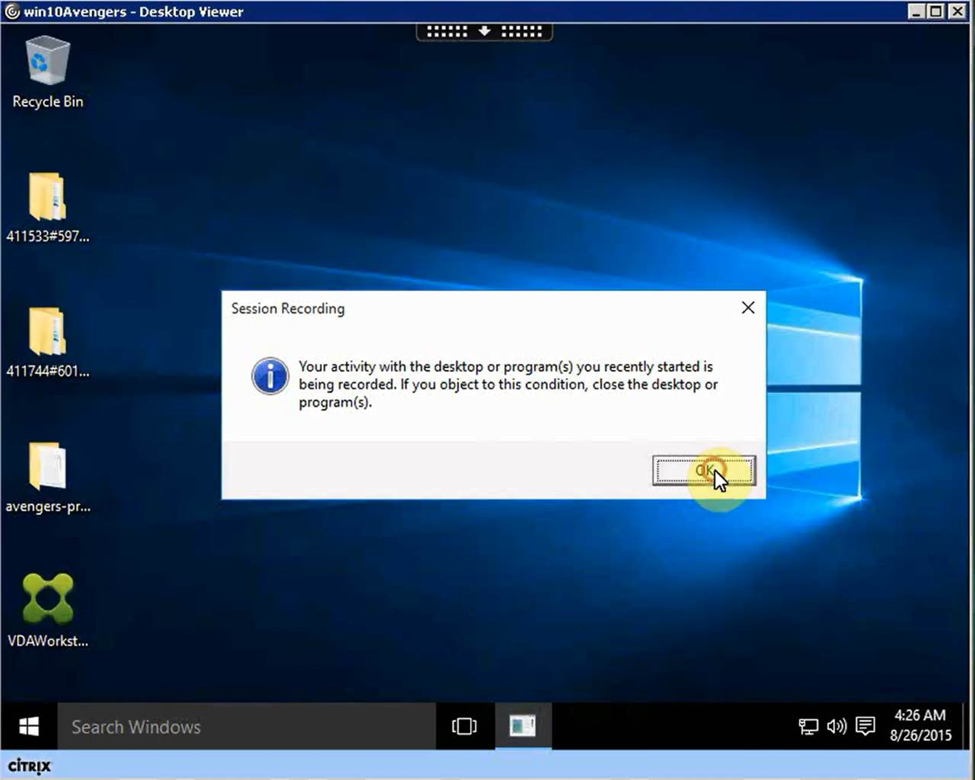
Task: Open the Action Center notifications icon
Action: (x=866, y=727)
